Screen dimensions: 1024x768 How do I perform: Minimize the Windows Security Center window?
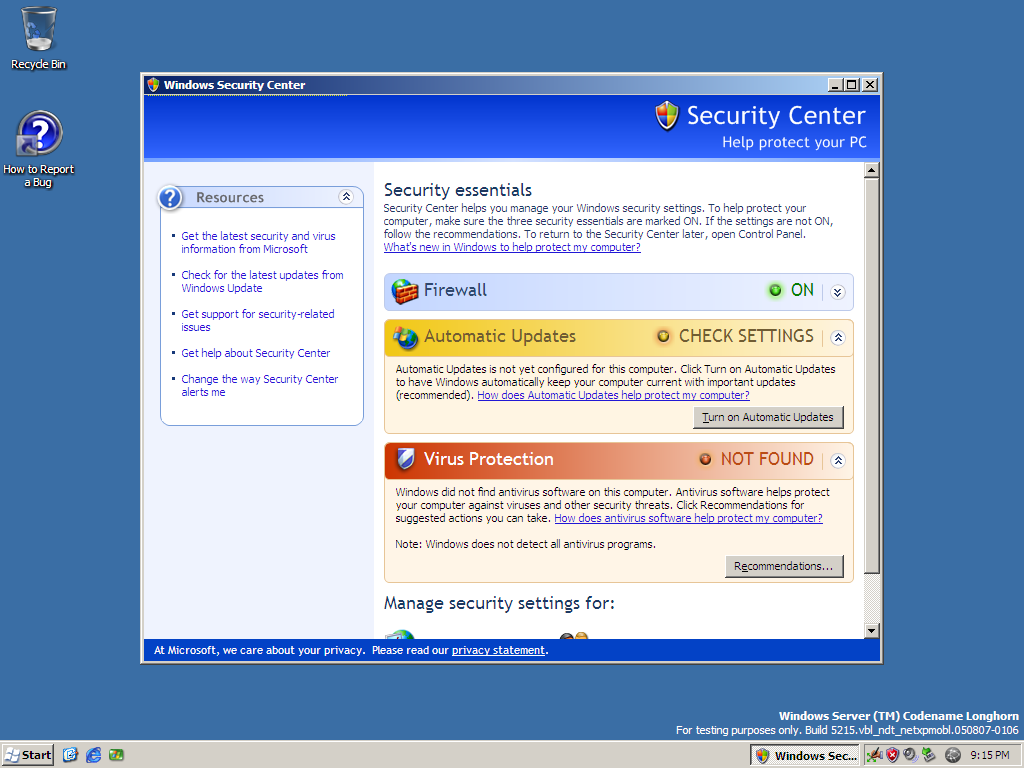pyautogui.click(x=835, y=85)
